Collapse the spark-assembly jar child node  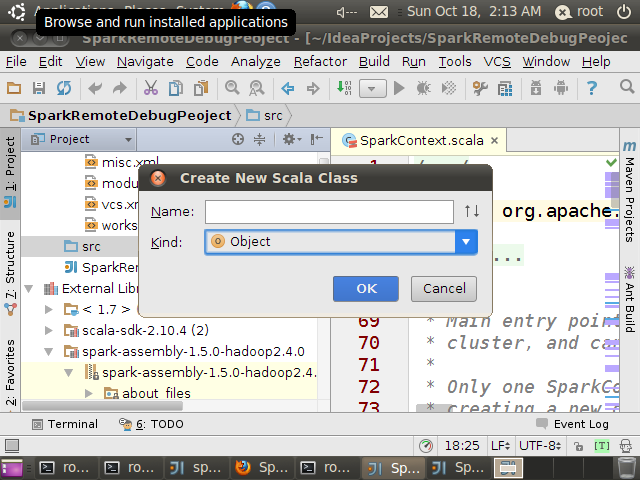(69, 372)
